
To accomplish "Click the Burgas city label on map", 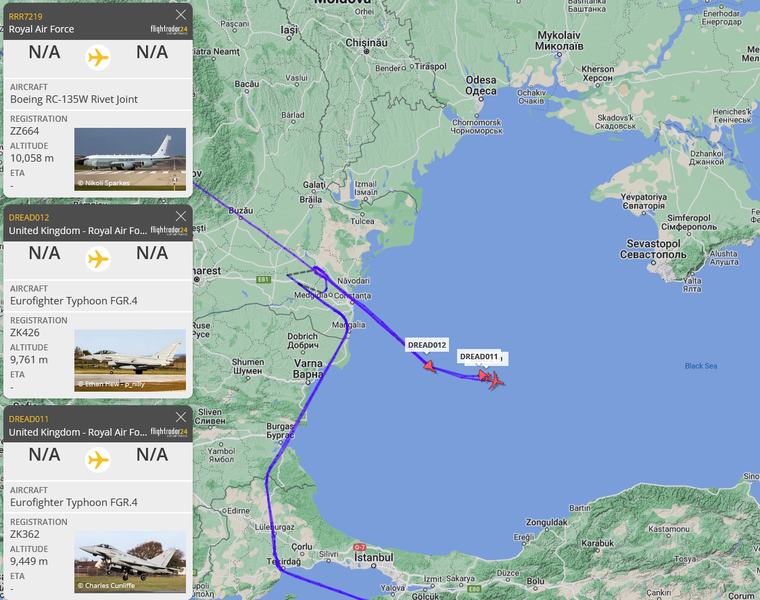I will pyautogui.click(x=280, y=430).
